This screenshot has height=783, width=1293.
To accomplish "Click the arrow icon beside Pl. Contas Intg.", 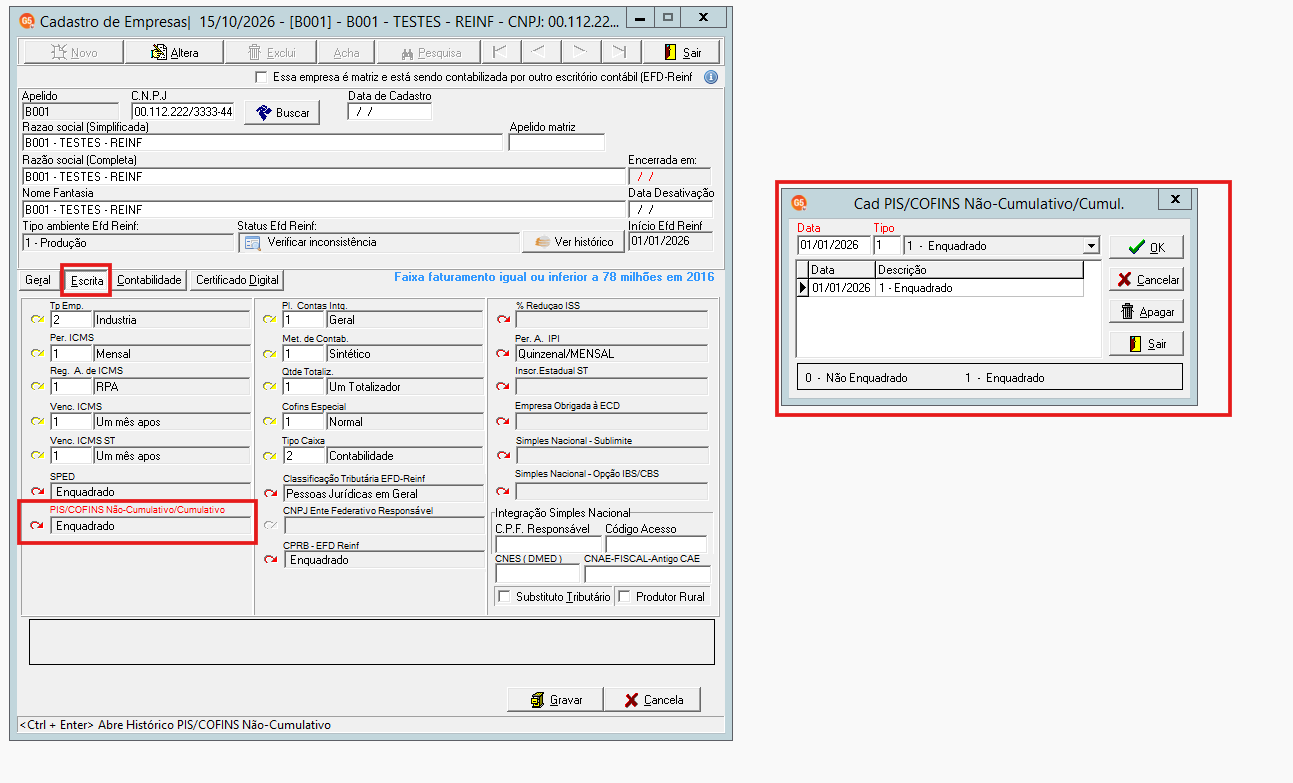I will [x=270, y=320].
